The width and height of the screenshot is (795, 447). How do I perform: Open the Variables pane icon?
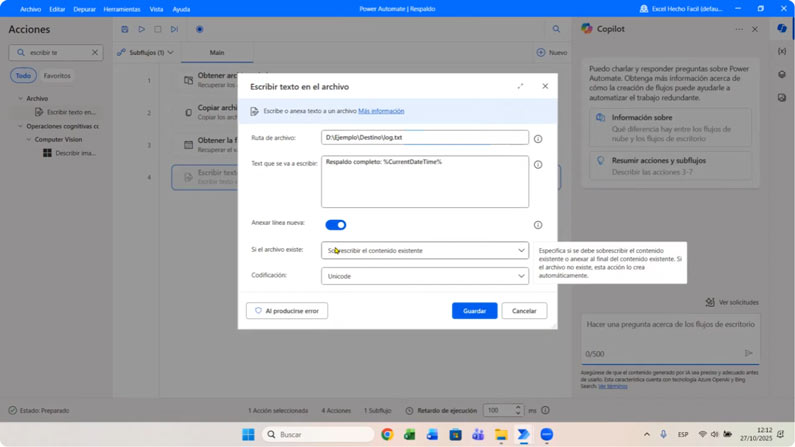[x=782, y=51]
